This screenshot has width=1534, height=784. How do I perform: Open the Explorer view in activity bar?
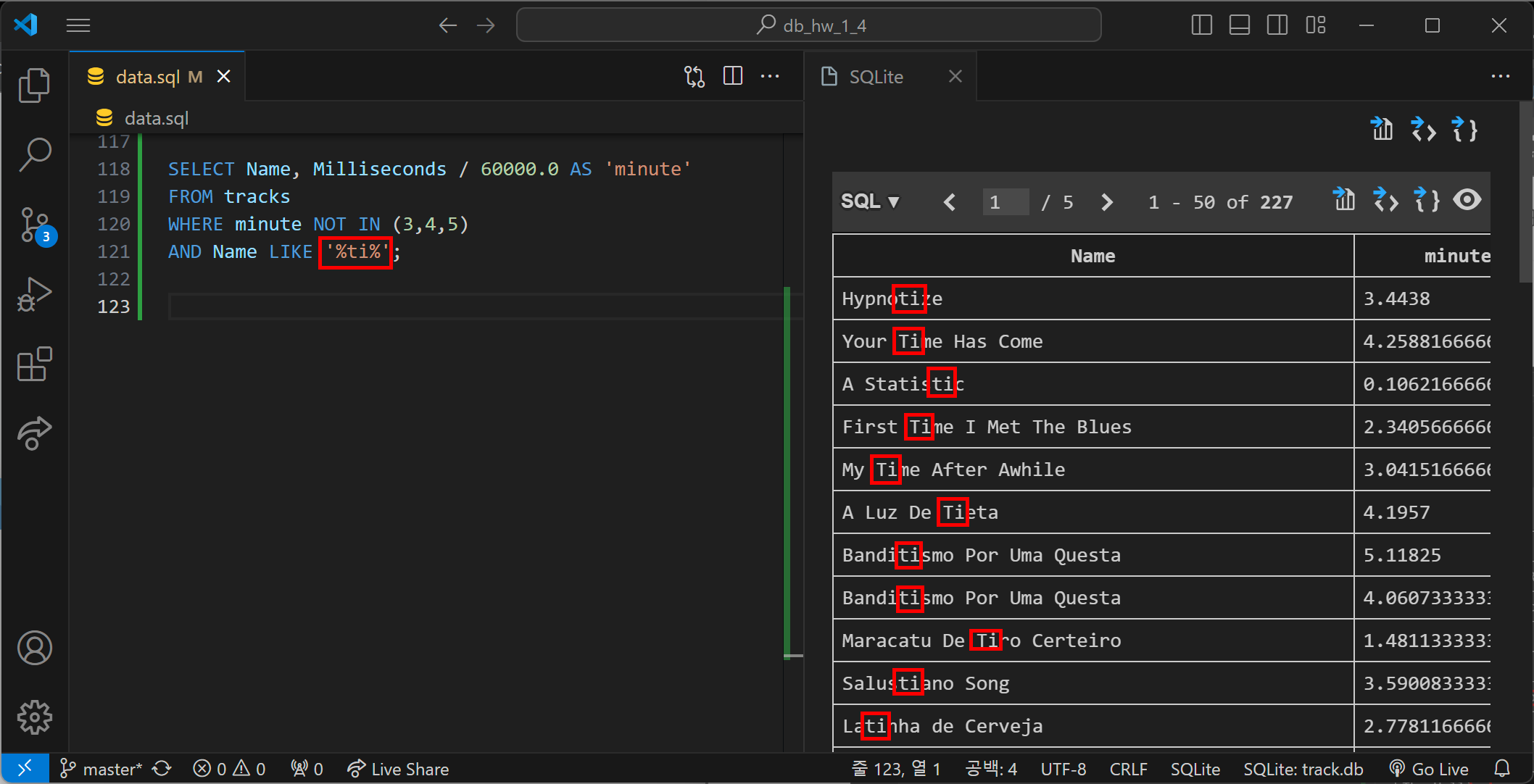point(34,86)
